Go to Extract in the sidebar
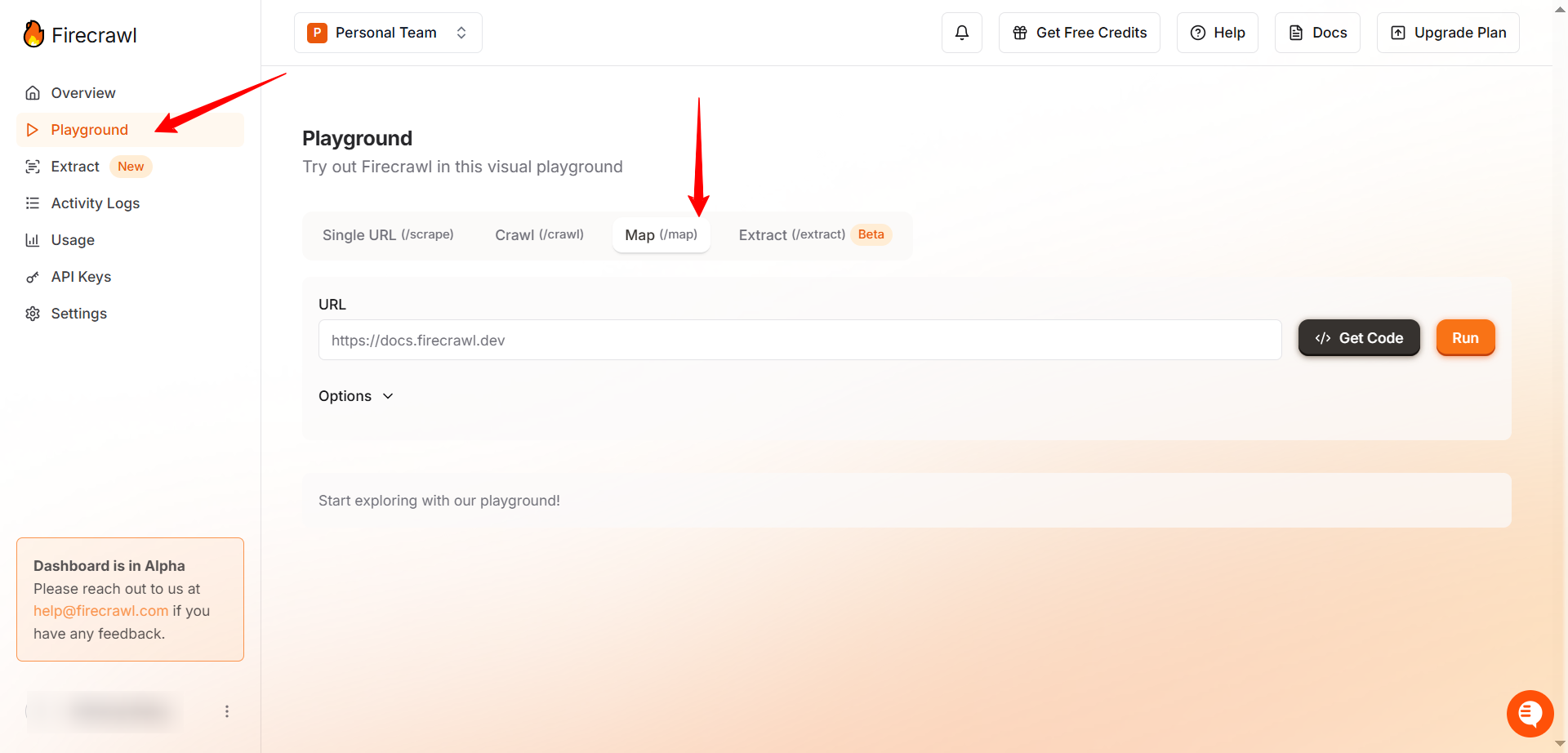The image size is (1568, 753). point(130,167)
